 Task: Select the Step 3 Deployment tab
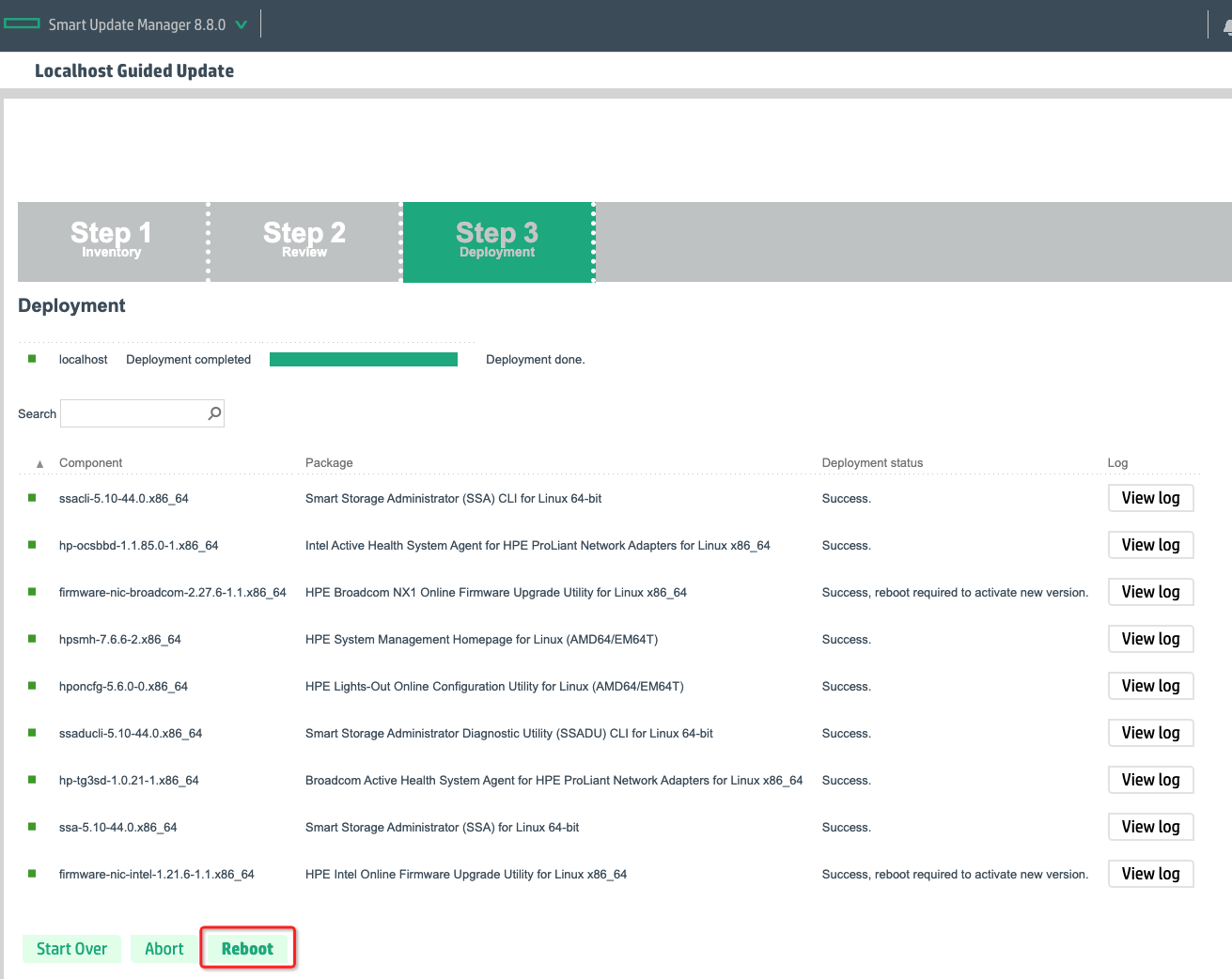coord(497,241)
